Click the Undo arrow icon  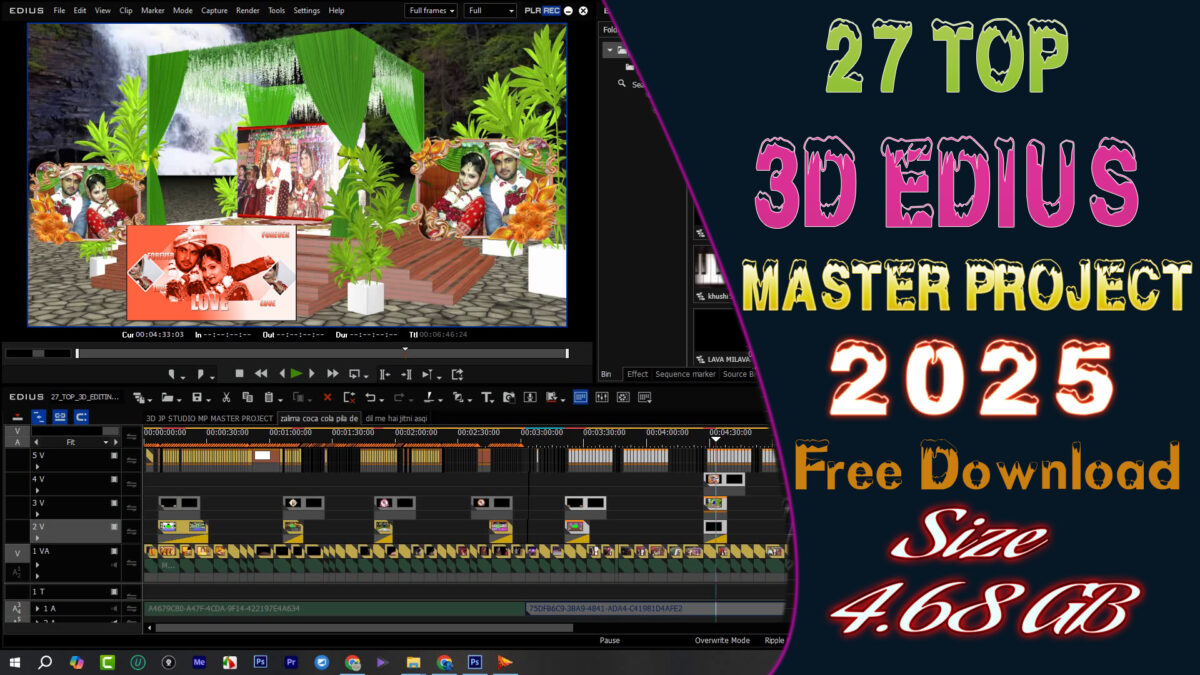370,398
